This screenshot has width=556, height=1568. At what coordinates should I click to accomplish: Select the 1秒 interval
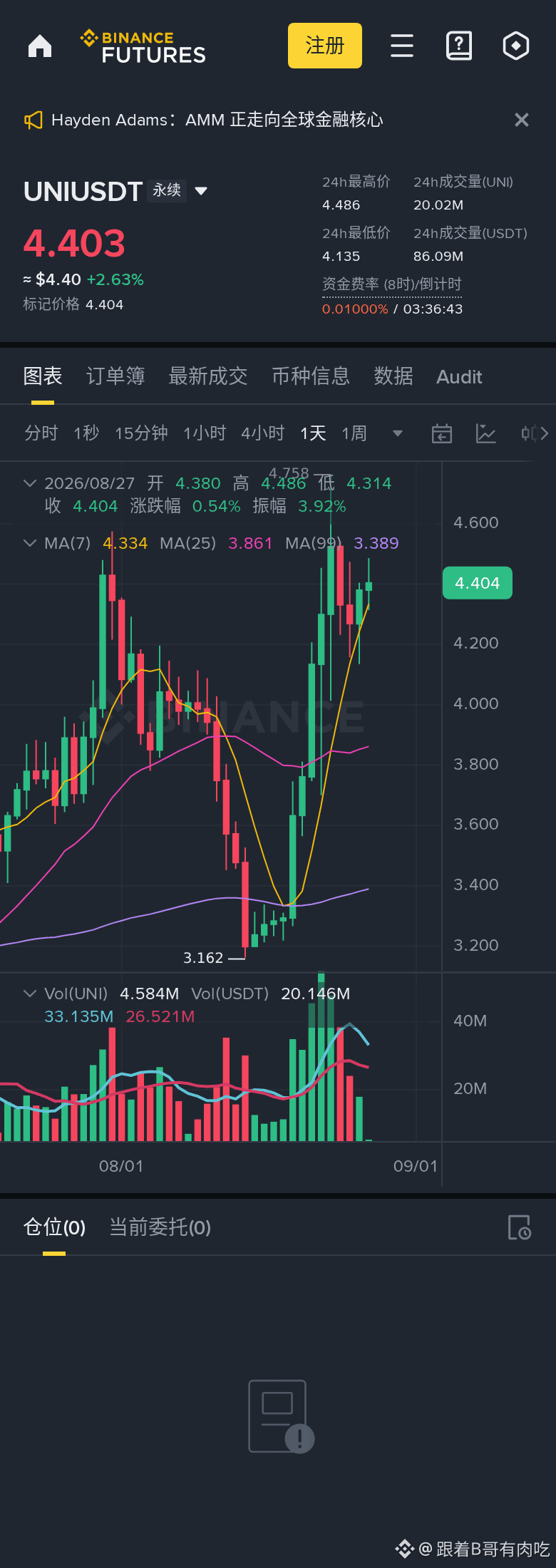[x=86, y=433]
